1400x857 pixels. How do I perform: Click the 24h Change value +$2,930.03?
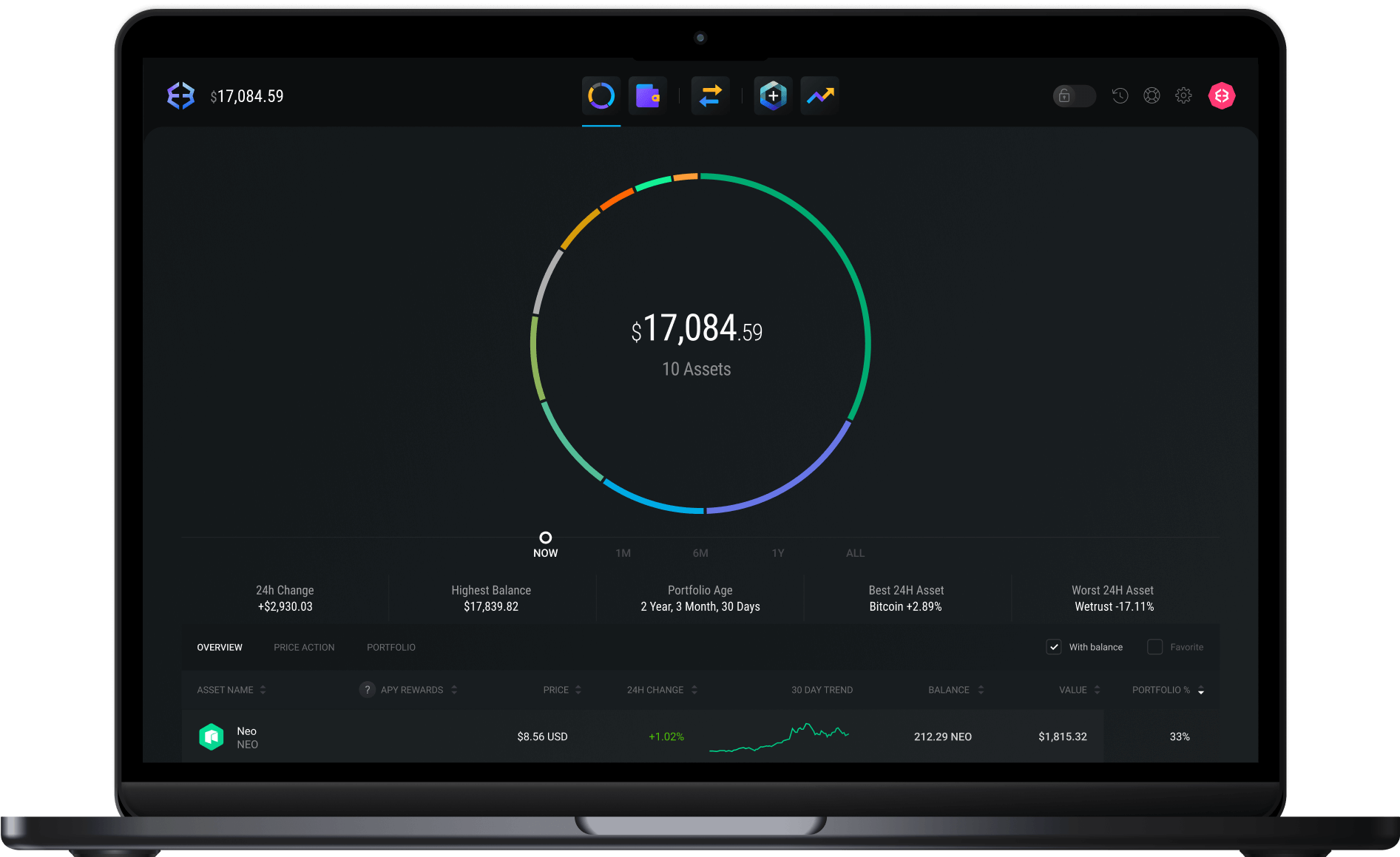click(285, 606)
